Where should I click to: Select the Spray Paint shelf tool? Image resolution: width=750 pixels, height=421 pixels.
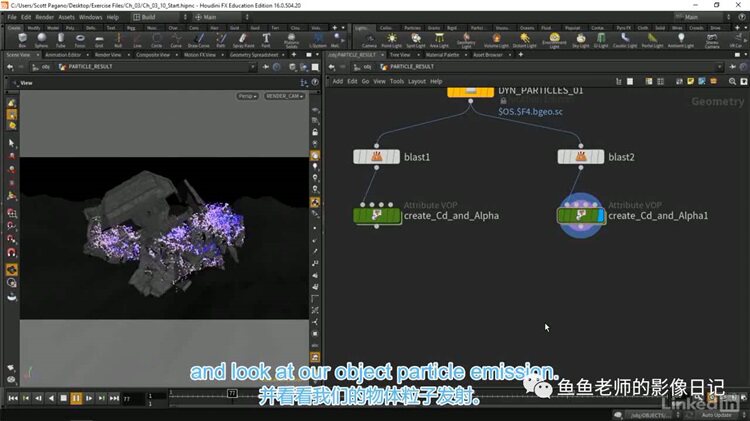(x=243, y=40)
